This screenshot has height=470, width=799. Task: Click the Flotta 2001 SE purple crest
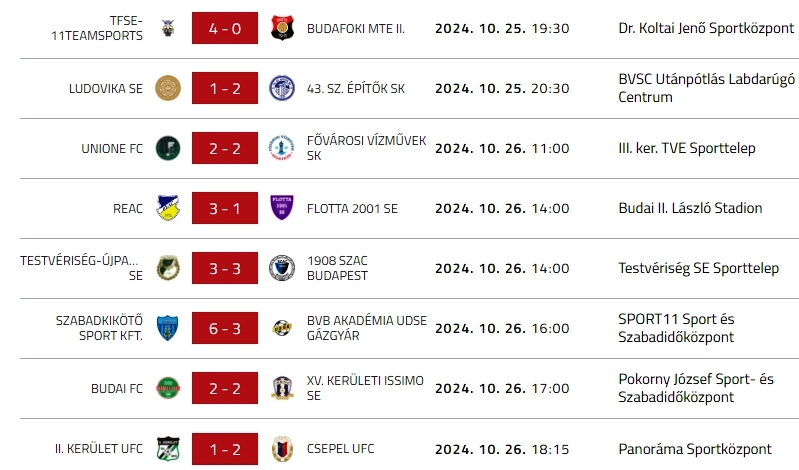[x=282, y=208]
